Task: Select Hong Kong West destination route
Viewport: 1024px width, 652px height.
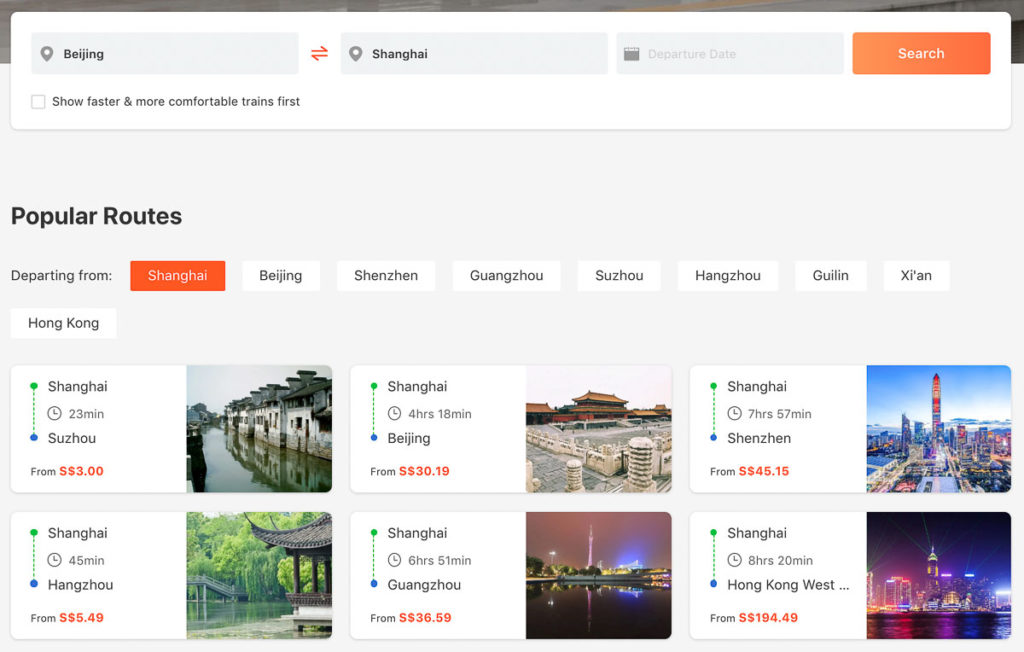Action: [x=788, y=585]
